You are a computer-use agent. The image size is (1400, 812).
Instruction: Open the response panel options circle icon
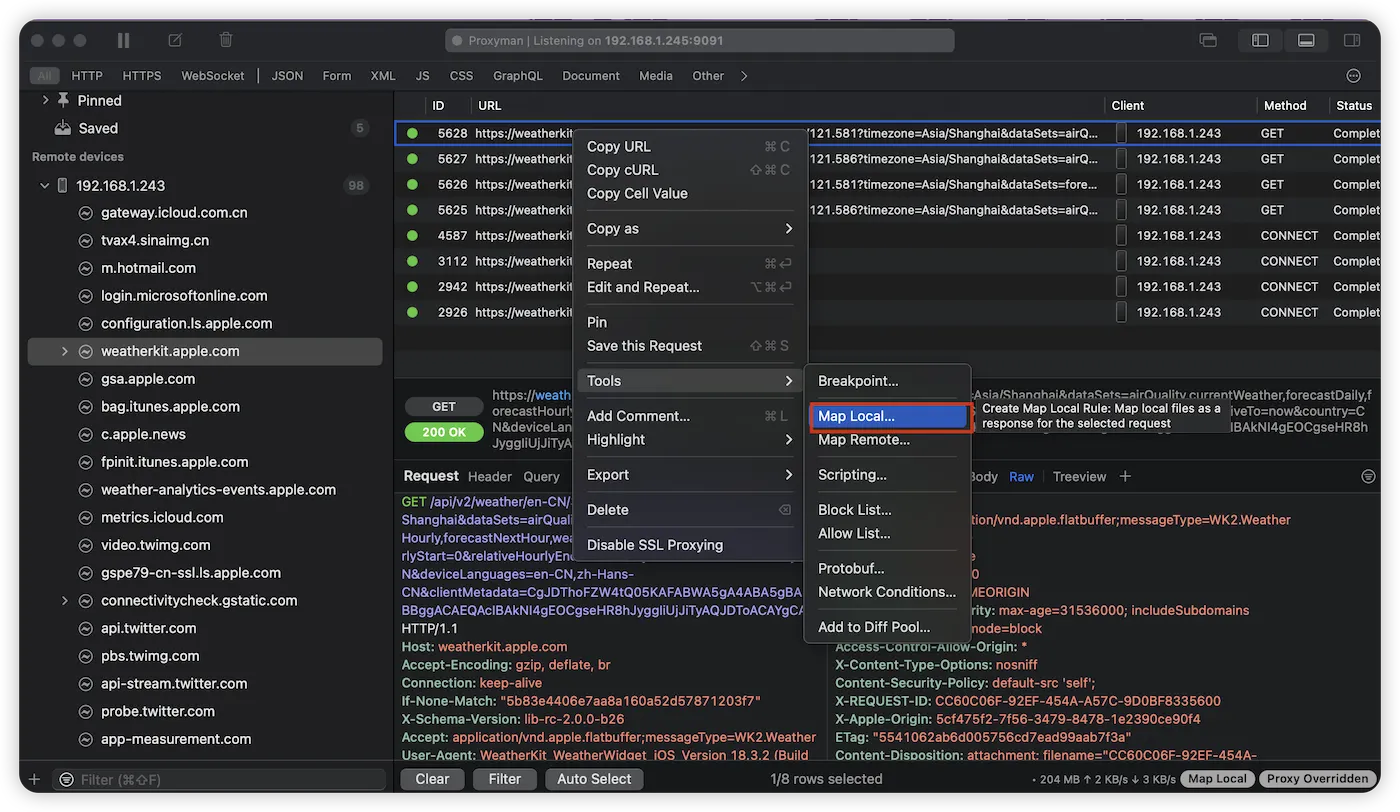[x=1368, y=477]
